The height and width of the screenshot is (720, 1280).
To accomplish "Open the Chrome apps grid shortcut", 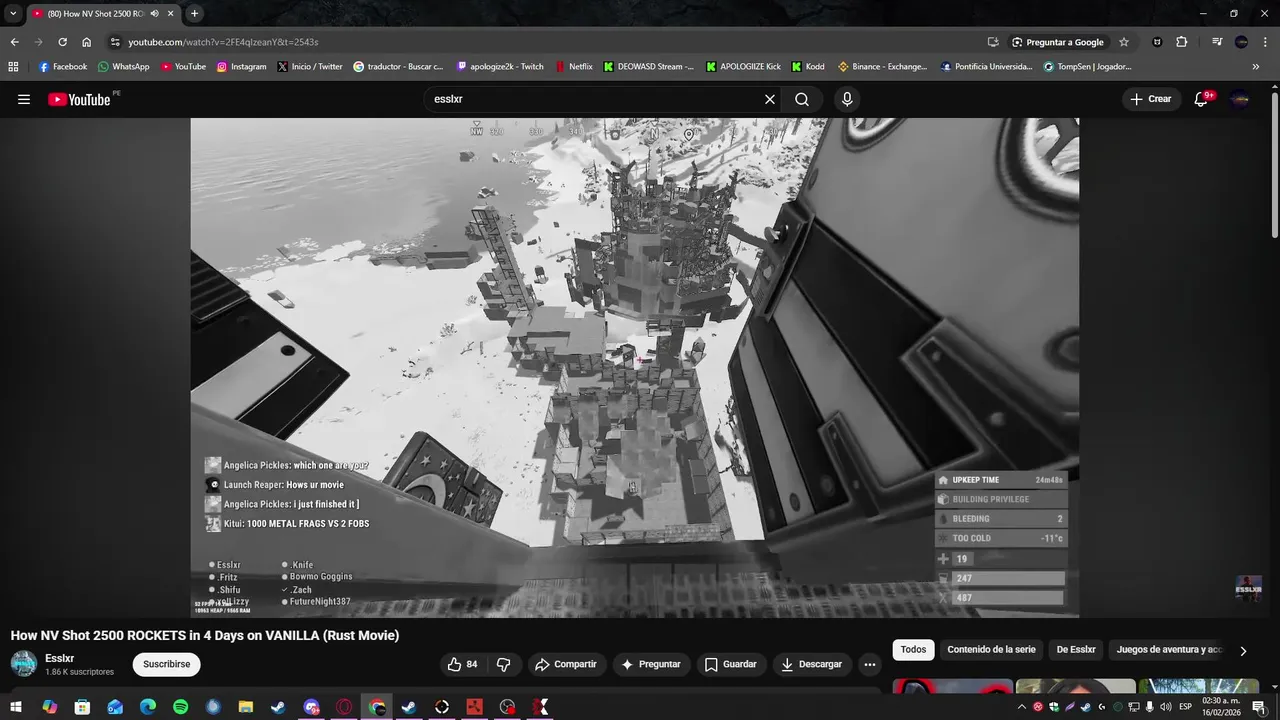I will (13, 67).
